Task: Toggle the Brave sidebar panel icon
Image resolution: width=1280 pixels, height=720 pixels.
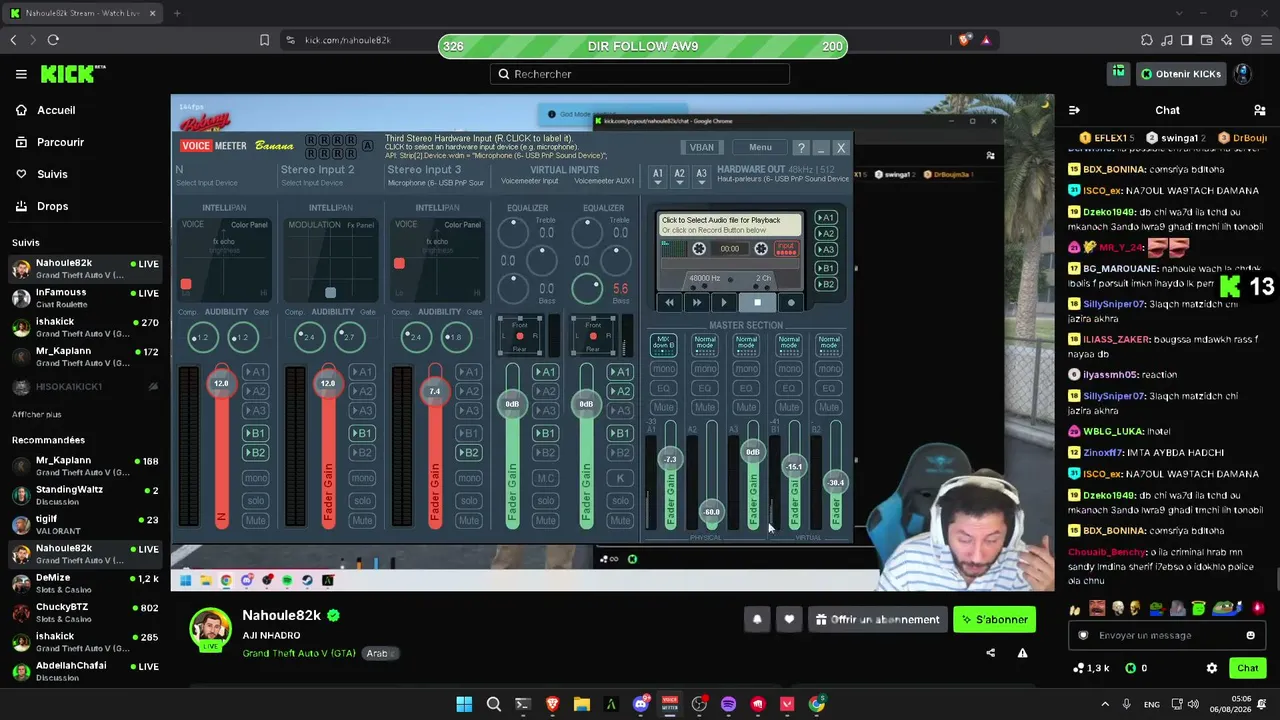Action: (x=1187, y=40)
